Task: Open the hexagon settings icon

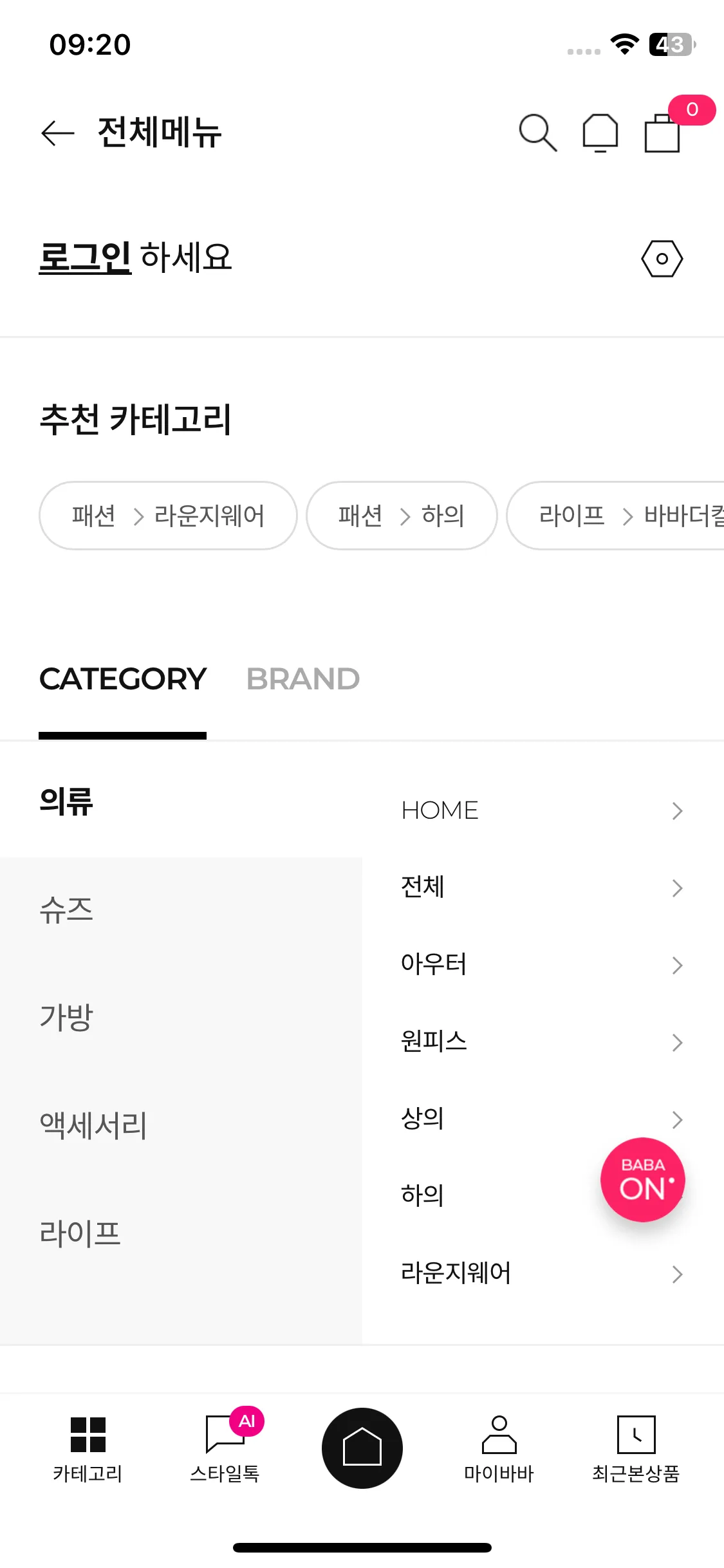Action: 662,259
